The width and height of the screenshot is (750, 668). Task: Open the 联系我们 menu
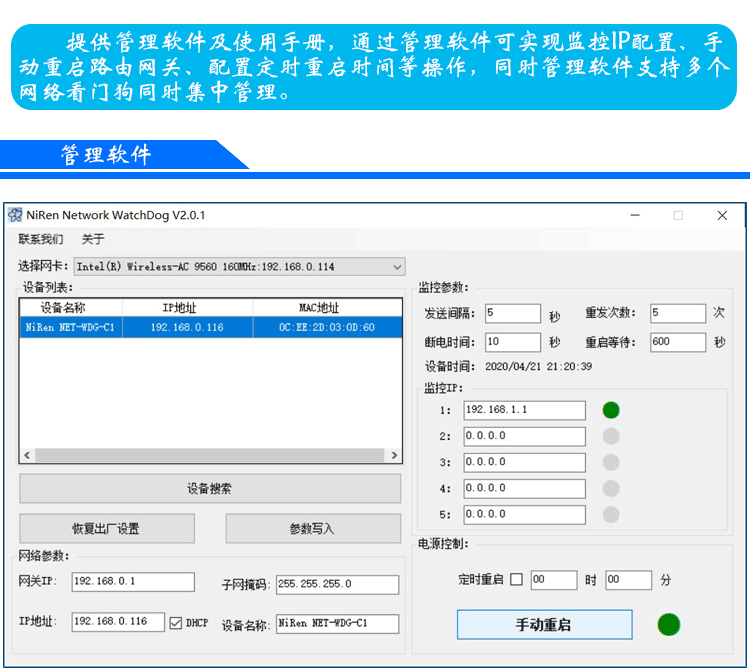click(x=41, y=239)
